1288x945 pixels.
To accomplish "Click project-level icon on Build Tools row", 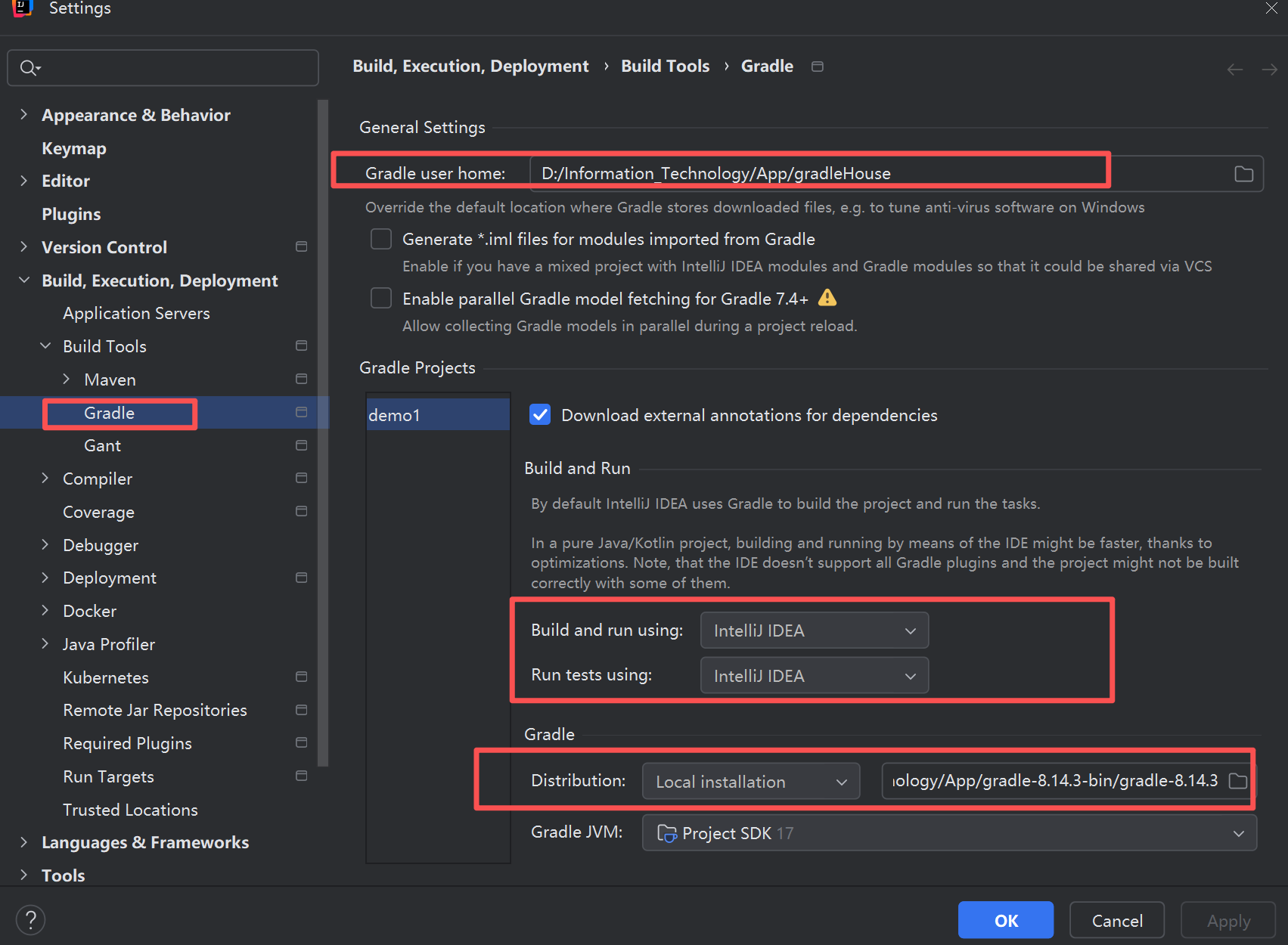I will pos(301,346).
